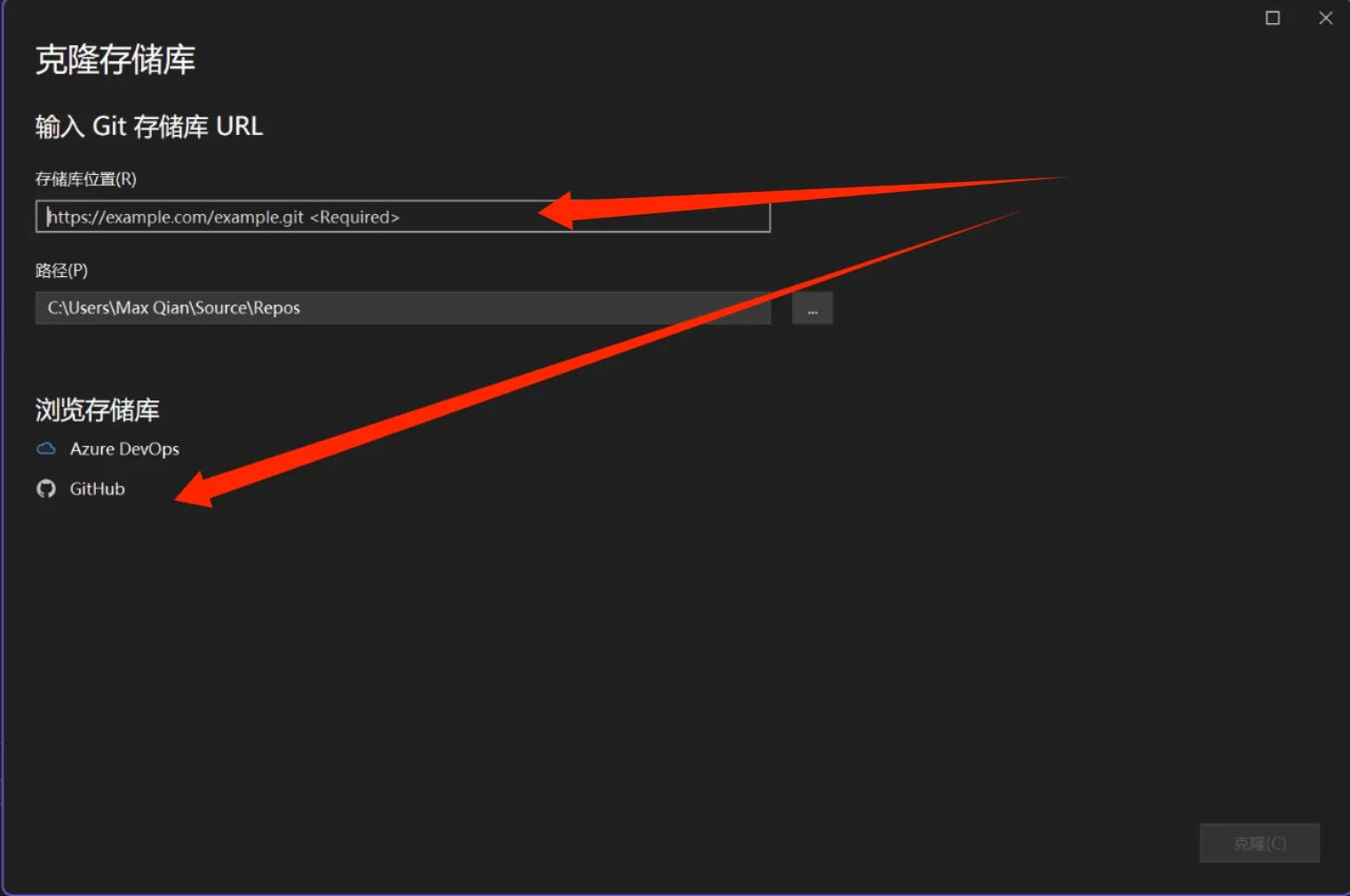1350x896 pixels.
Task: Click the 路径(P) label
Action: pyautogui.click(x=61, y=271)
